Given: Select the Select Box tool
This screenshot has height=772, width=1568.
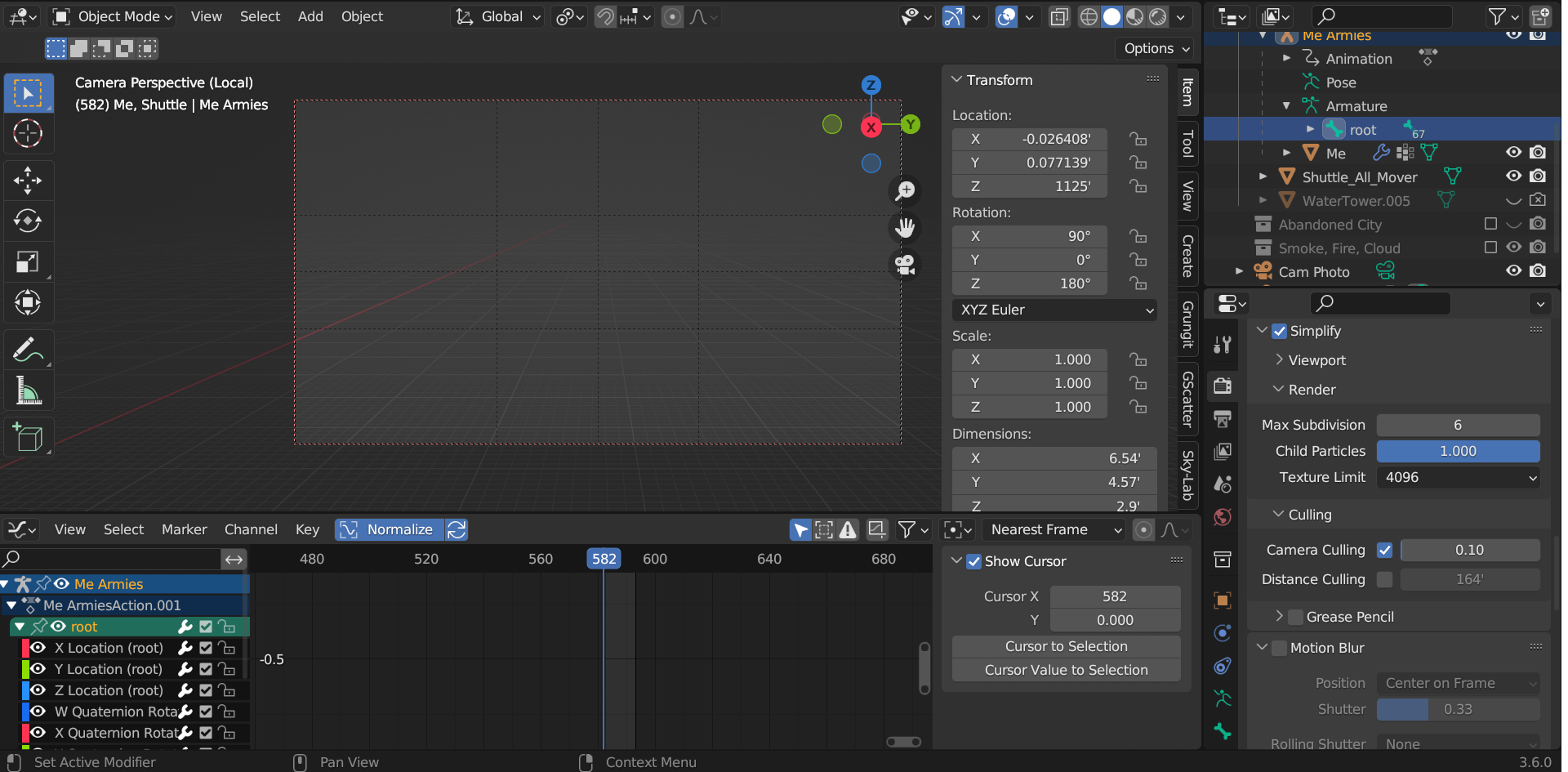Looking at the screenshot, I should [x=29, y=94].
